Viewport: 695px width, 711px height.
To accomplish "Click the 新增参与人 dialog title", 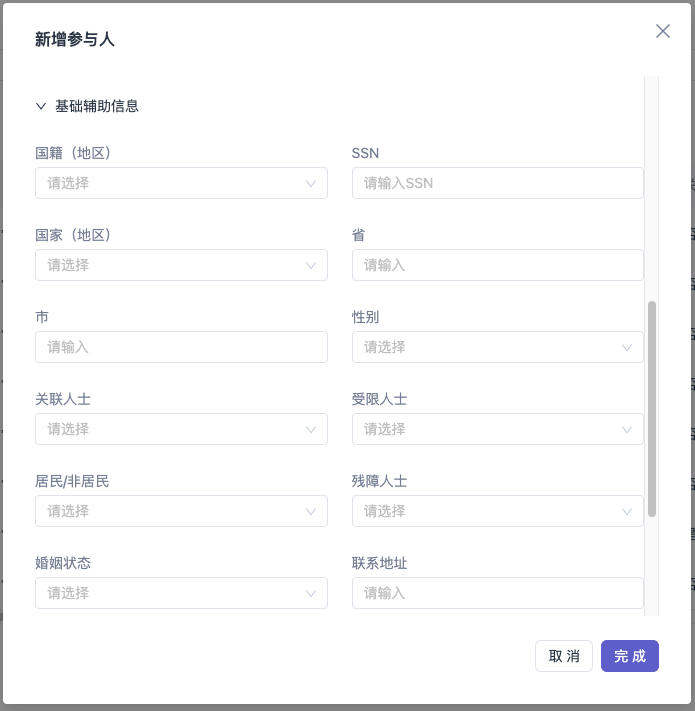I will [x=75, y=39].
